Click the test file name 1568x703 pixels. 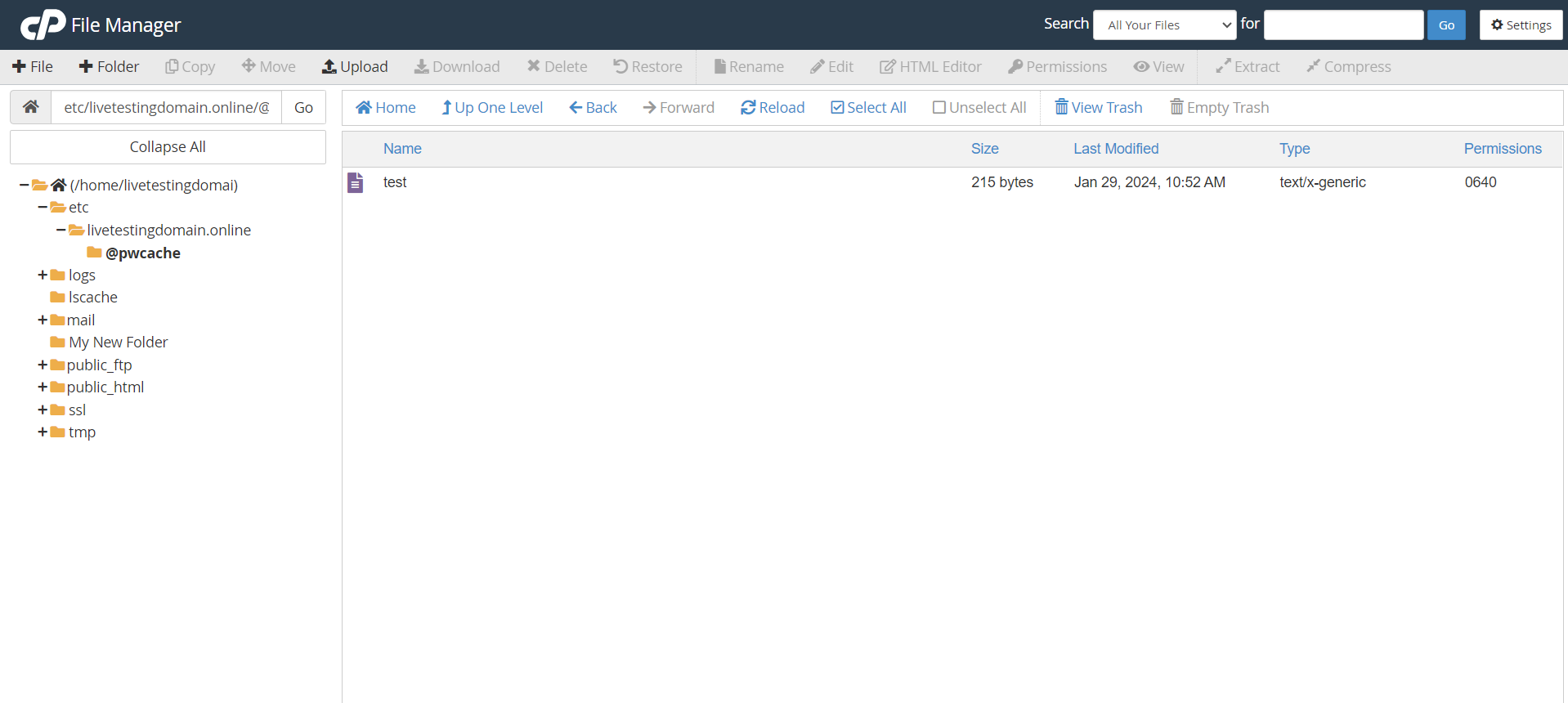click(395, 182)
